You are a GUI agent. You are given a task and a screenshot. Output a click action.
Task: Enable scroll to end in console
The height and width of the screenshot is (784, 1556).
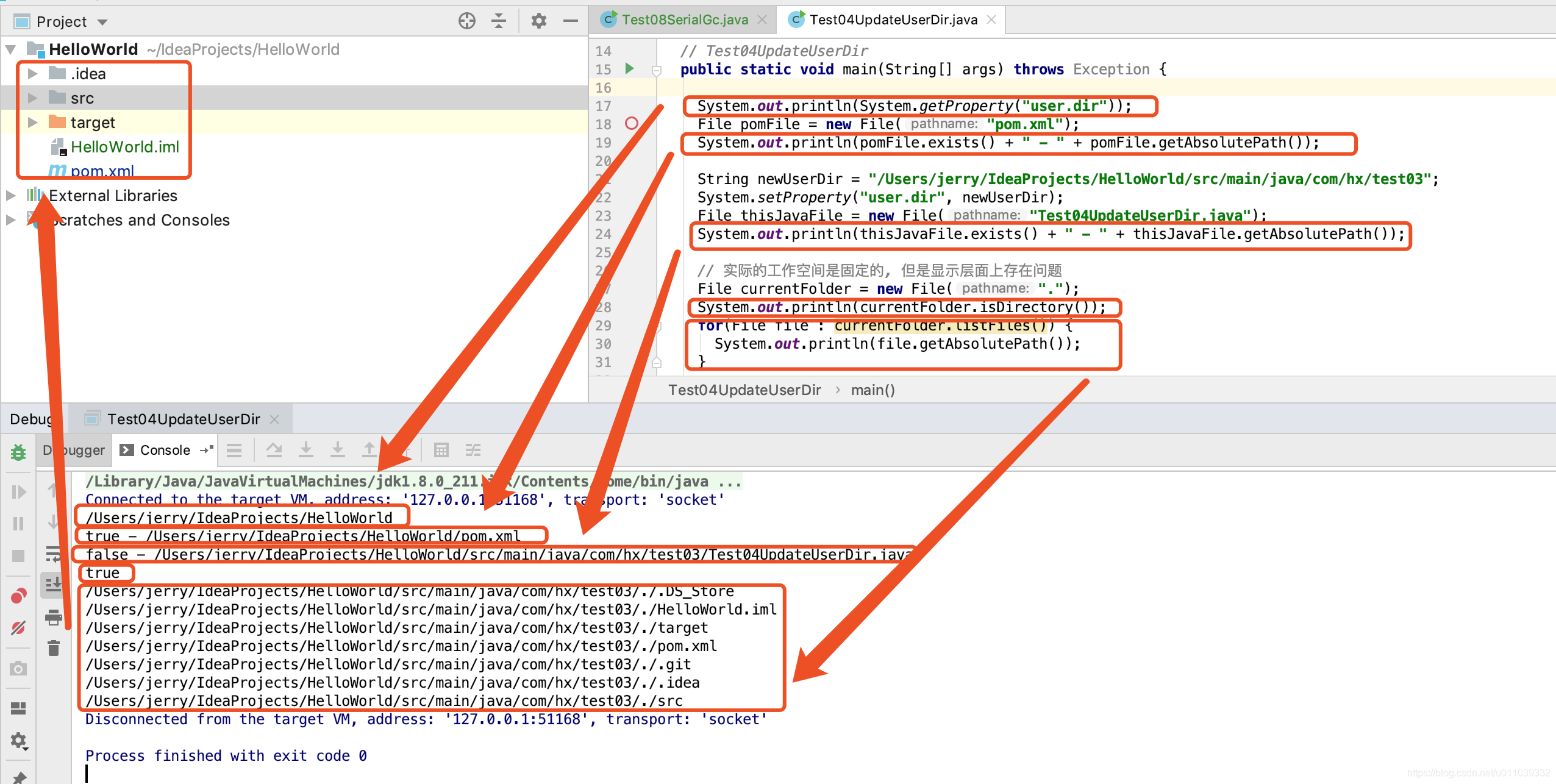pos(54,585)
